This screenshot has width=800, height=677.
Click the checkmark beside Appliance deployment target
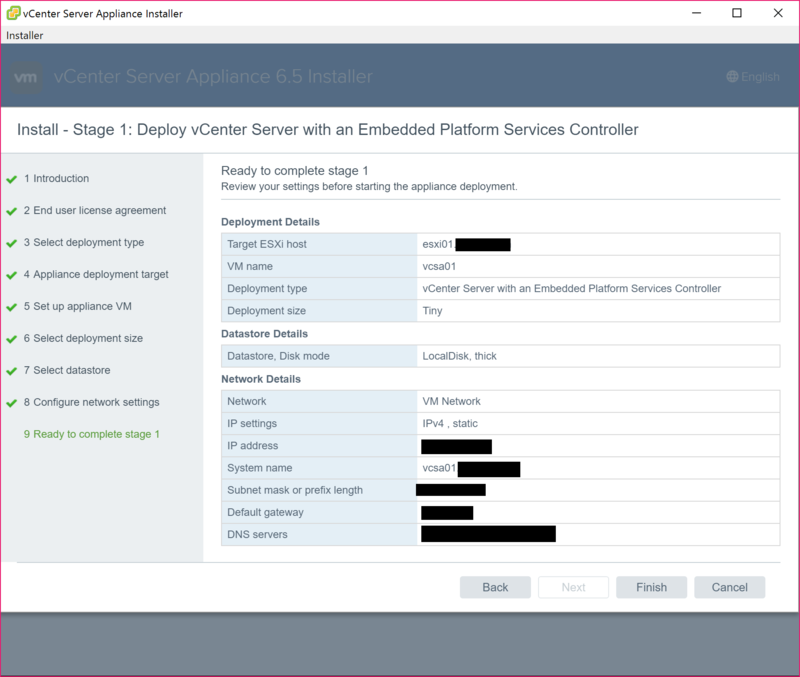(x=11, y=275)
